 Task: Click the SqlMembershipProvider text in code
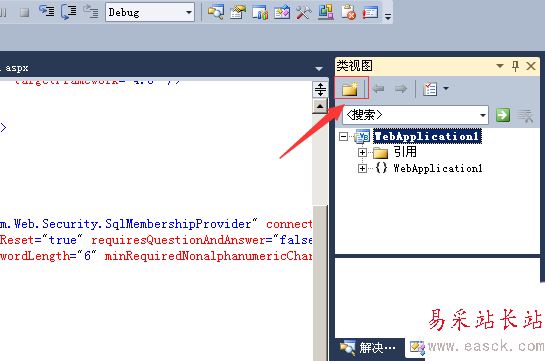point(178,224)
